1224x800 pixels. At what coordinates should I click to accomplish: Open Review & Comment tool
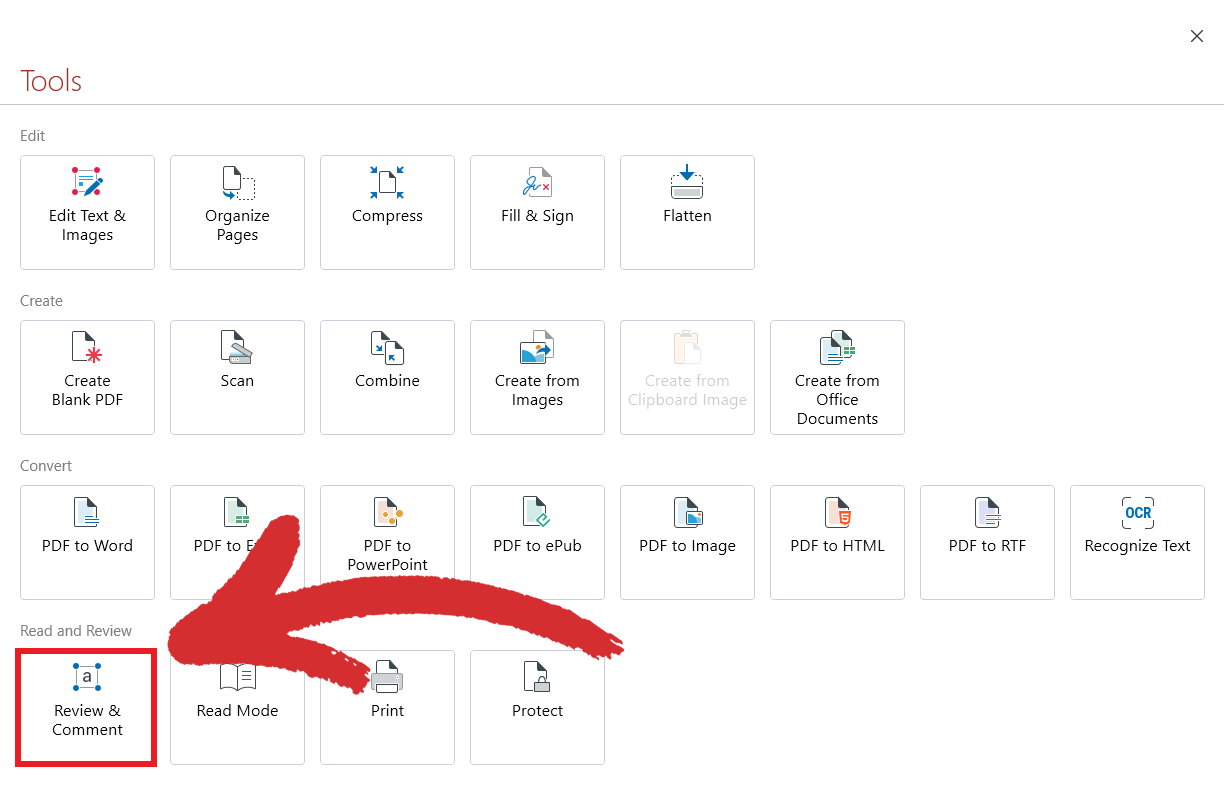(87, 707)
